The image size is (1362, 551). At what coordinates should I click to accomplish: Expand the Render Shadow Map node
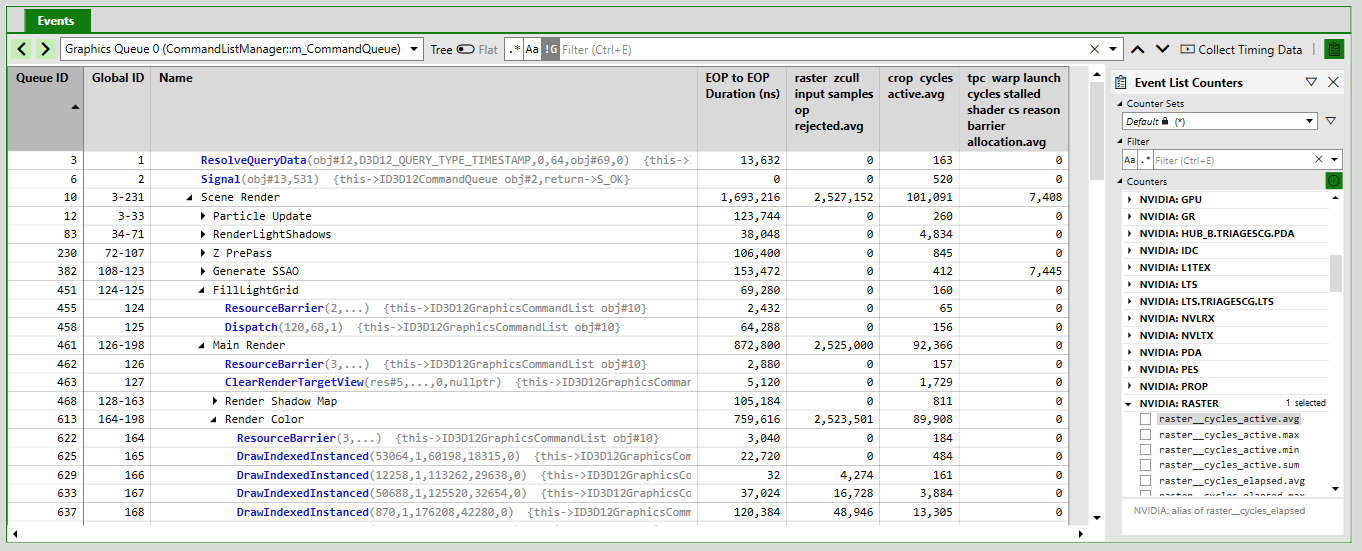215,401
